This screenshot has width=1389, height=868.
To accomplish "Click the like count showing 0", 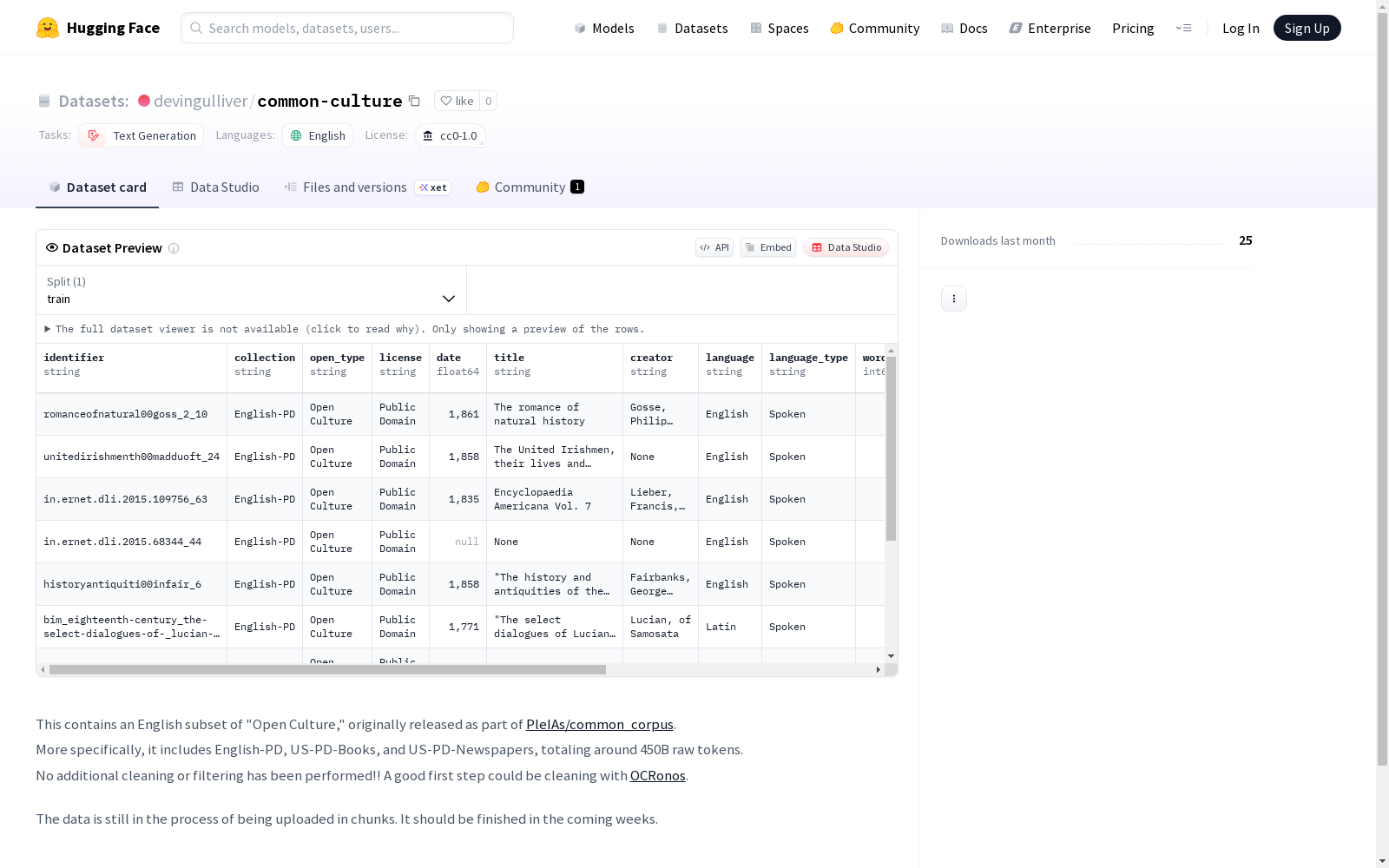I will point(489,101).
